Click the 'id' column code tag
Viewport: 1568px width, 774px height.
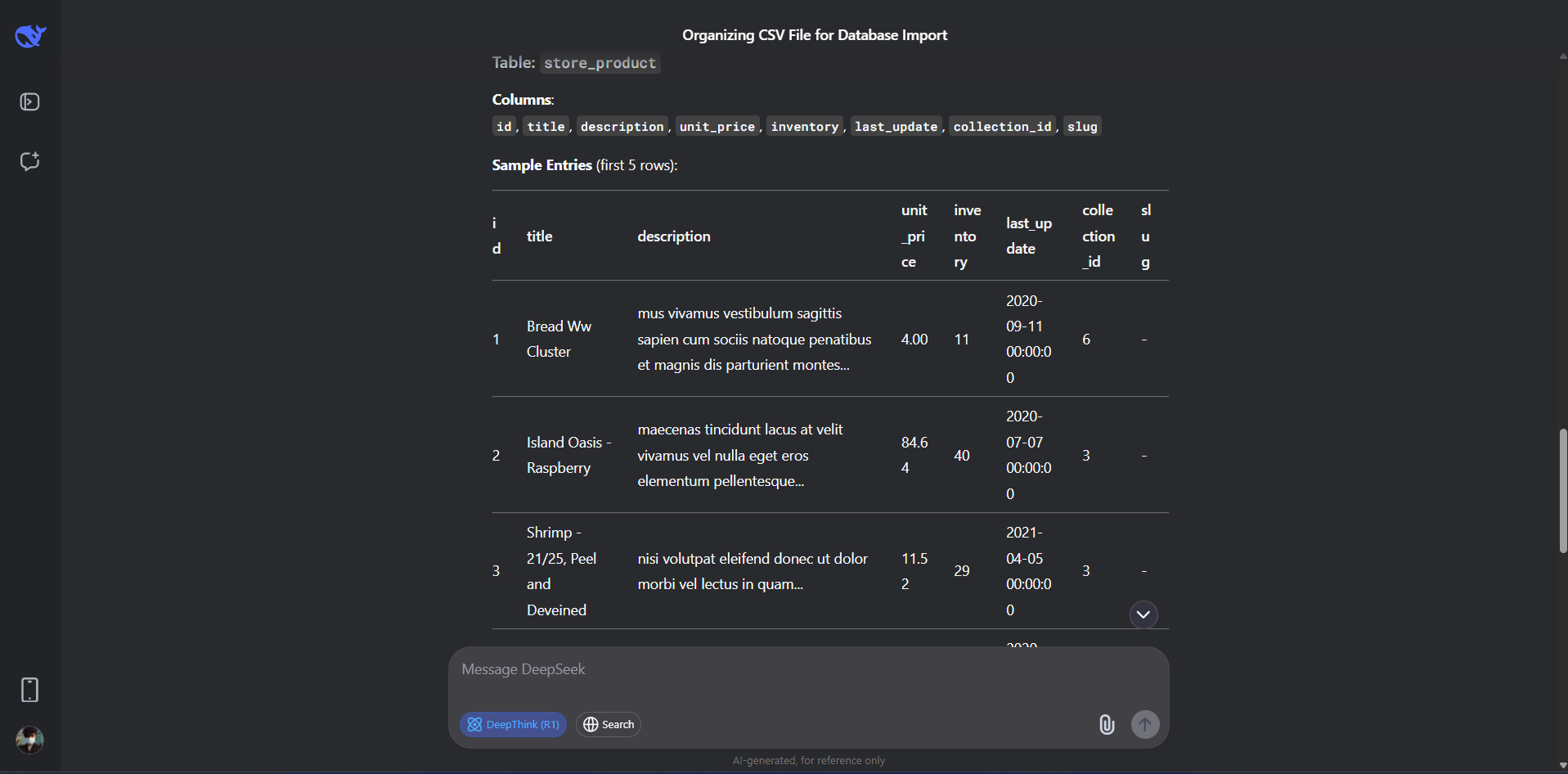click(504, 126)
